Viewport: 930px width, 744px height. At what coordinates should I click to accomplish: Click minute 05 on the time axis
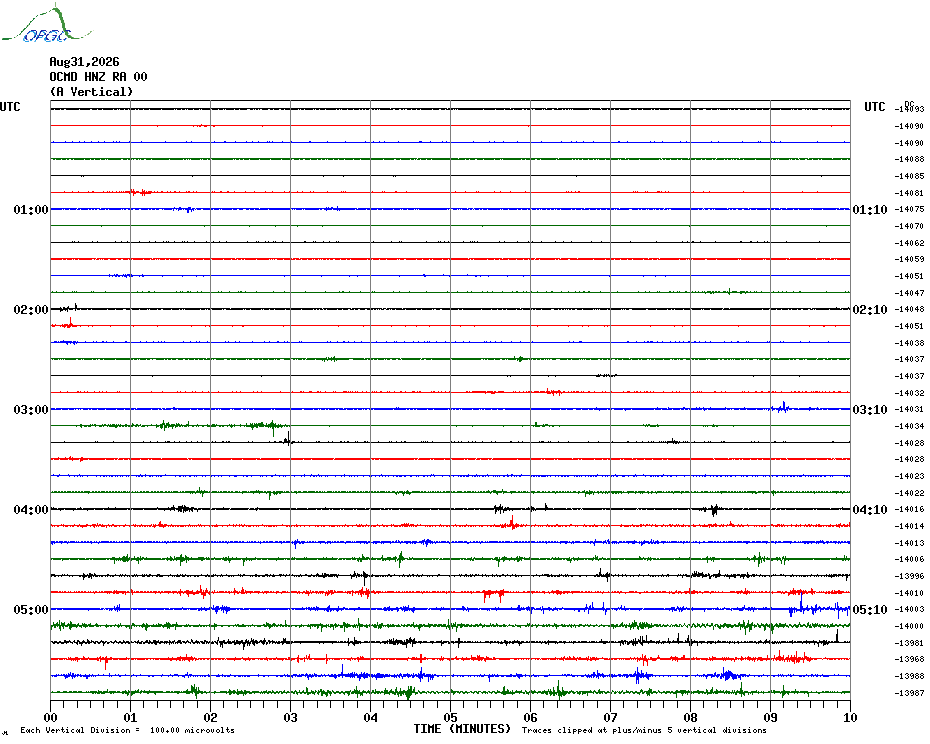tap(451, 717)
